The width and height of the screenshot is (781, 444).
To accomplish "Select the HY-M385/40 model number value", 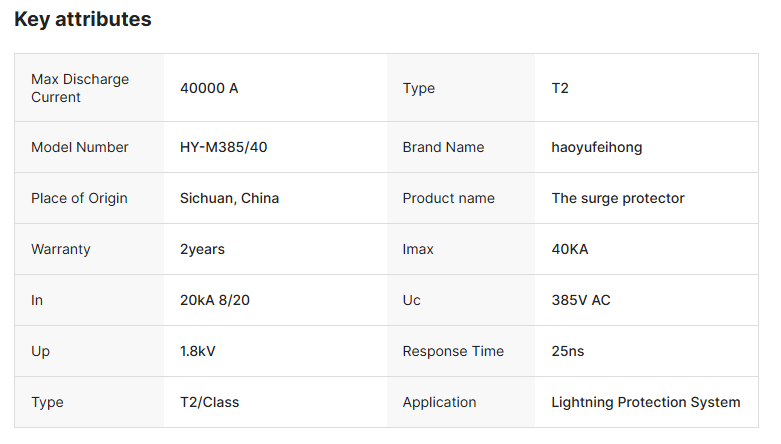I will [224, 147].
